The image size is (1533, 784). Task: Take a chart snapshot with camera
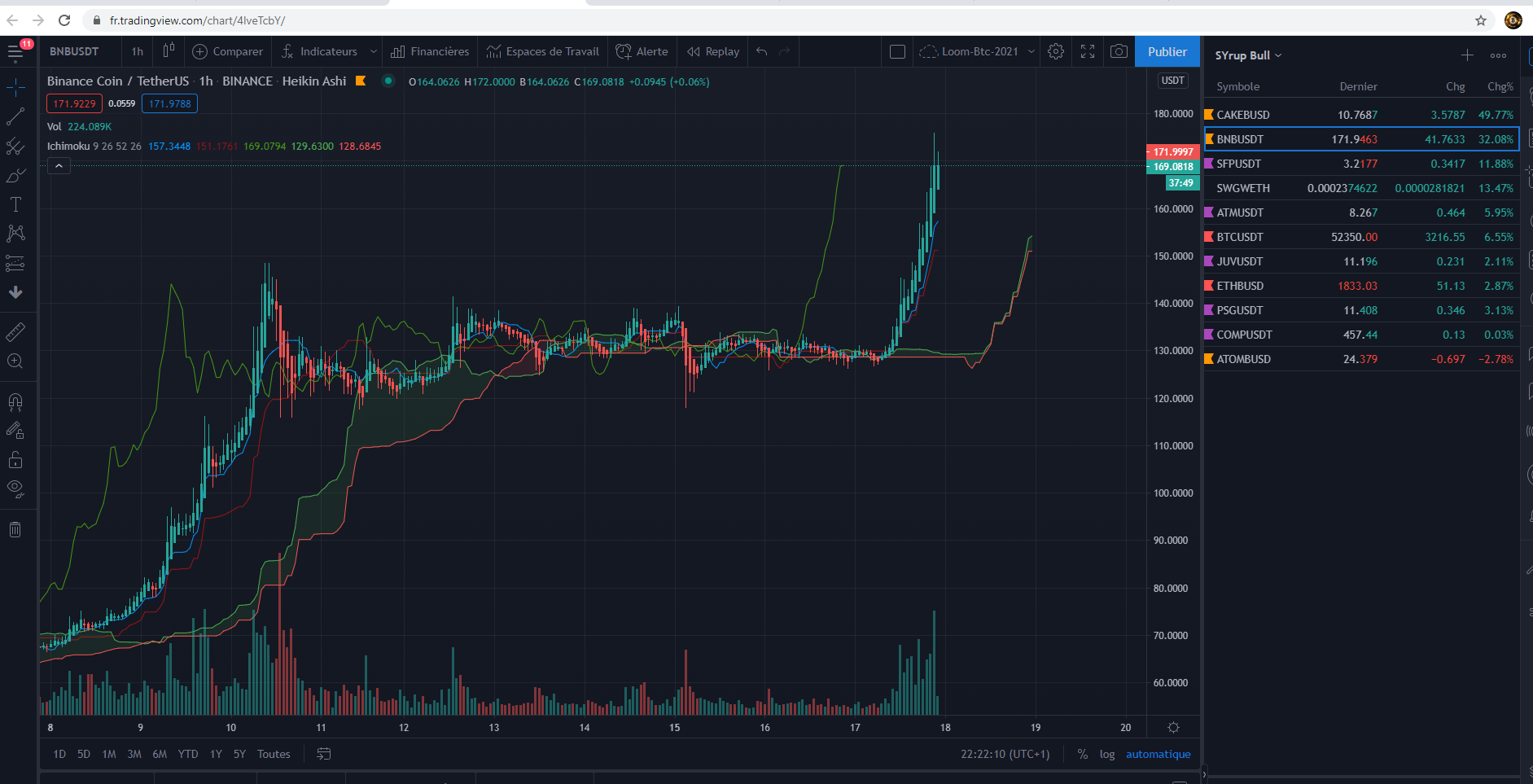[1119, 51]
